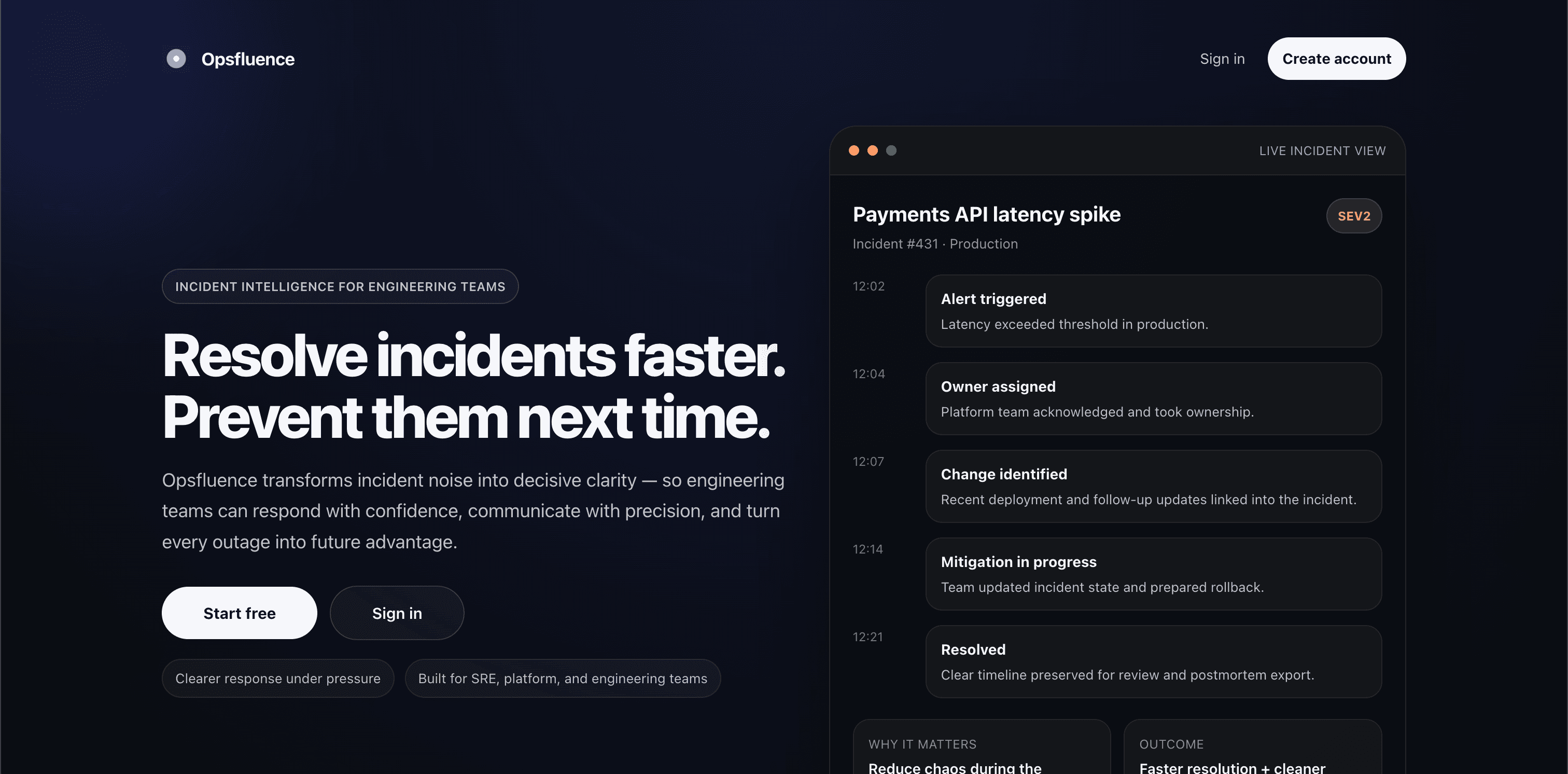This screenshot has width=1568, height=774.
Task: Click the Built for SRE teams pill
Action: (563, 678)
